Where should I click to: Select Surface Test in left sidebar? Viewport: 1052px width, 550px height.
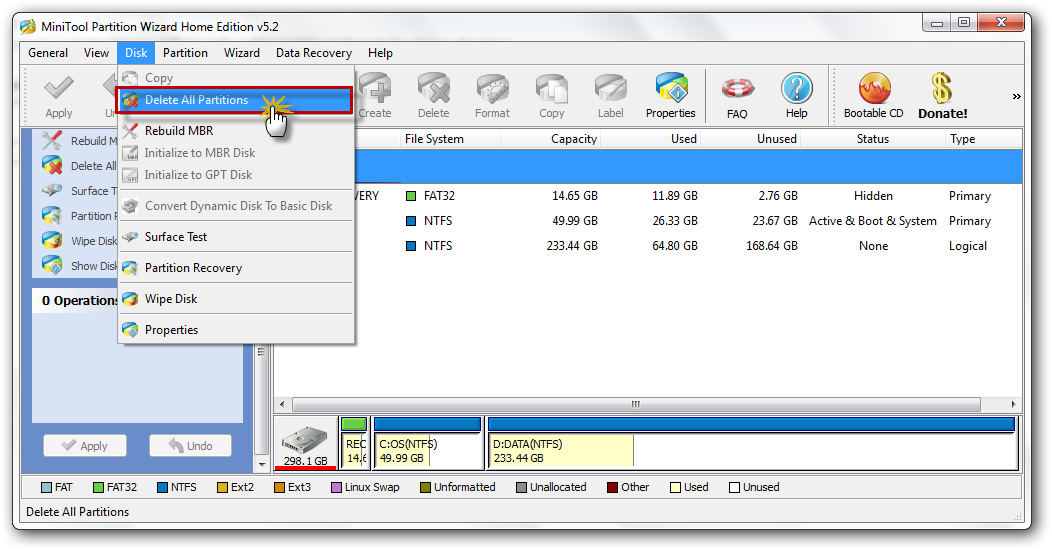coord(79,190)
